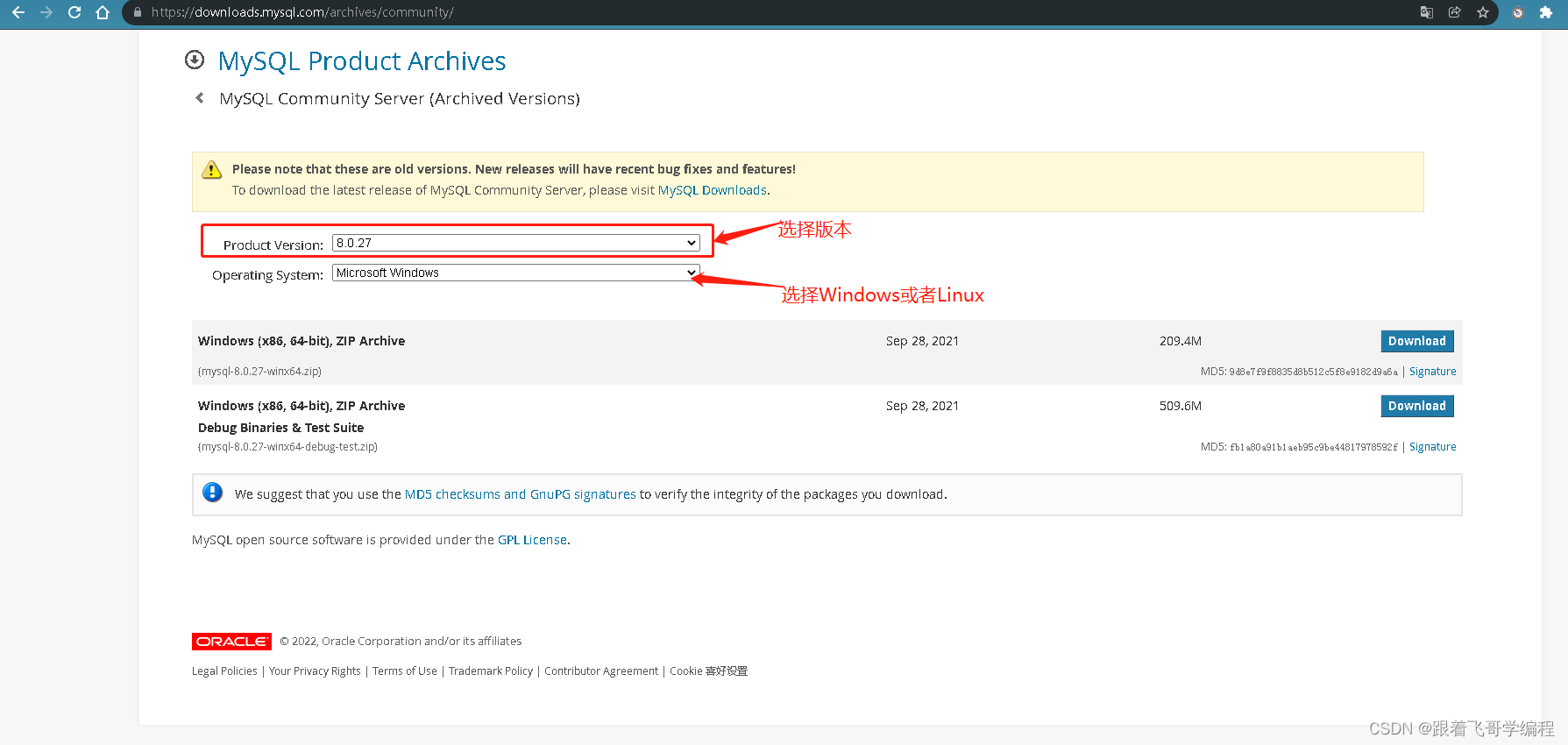The image size is (1568, 745).
Task: Download the 209.4M Windows ZIP Archive
Action: click(1417, 341)
